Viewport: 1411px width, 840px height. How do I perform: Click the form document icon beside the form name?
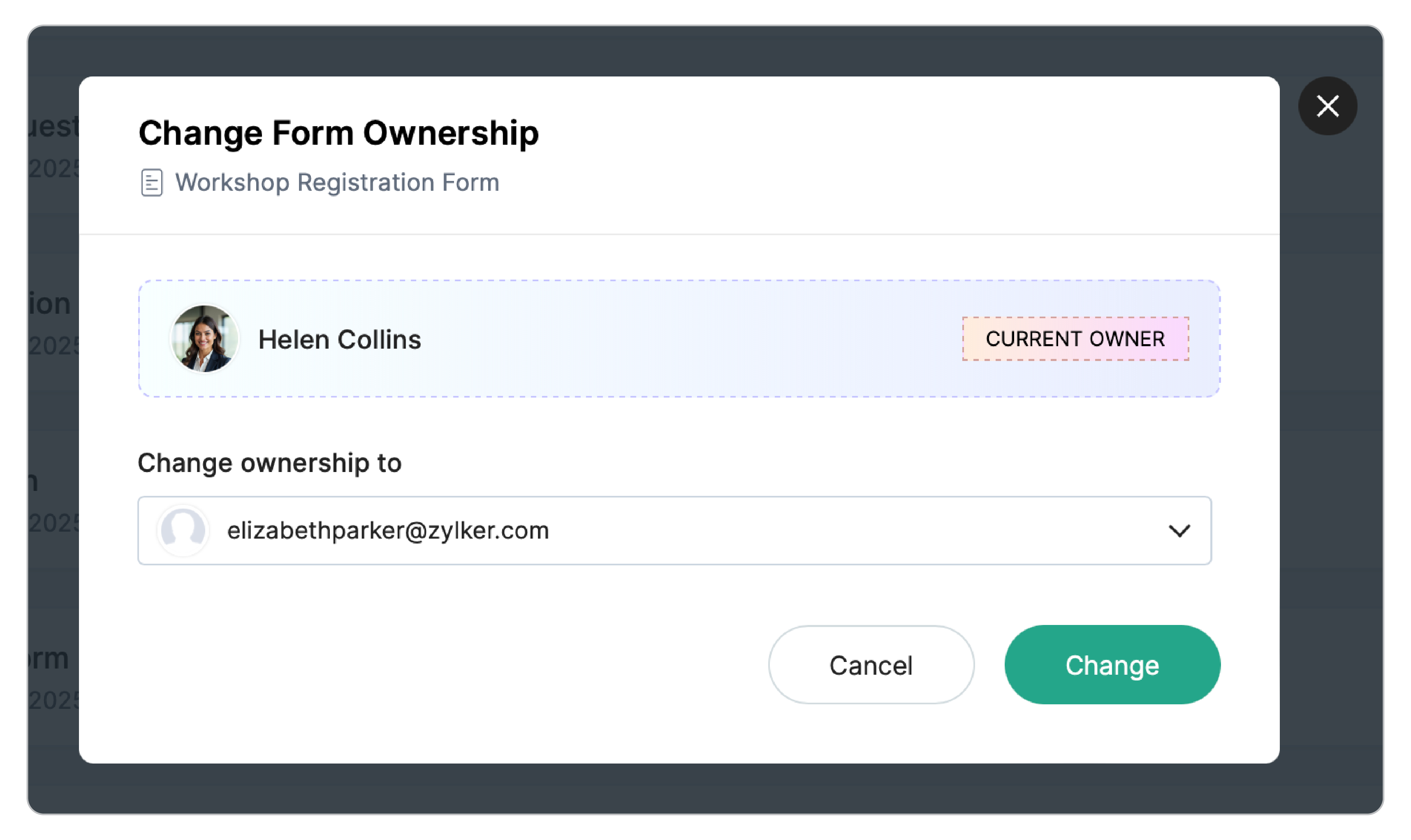click(151, 182)
